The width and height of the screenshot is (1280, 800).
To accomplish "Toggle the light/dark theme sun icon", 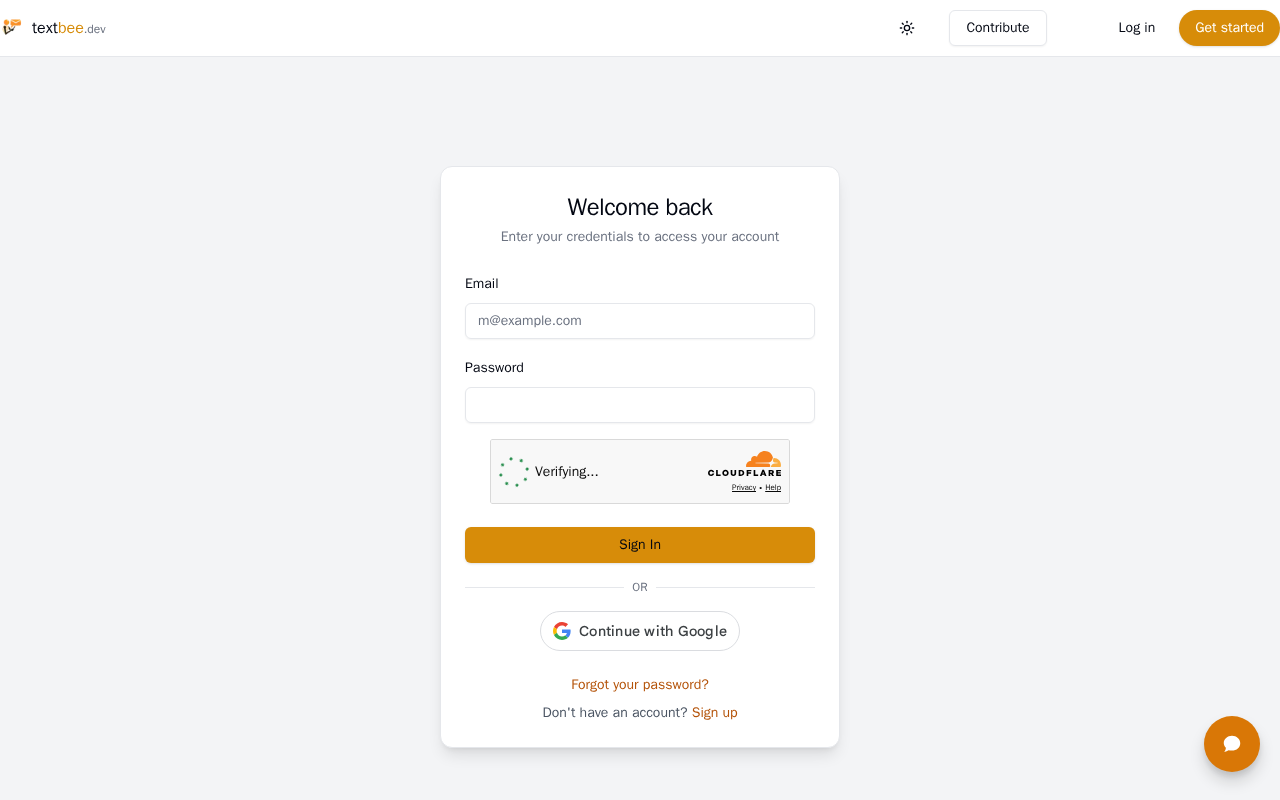I will point(907,28).
